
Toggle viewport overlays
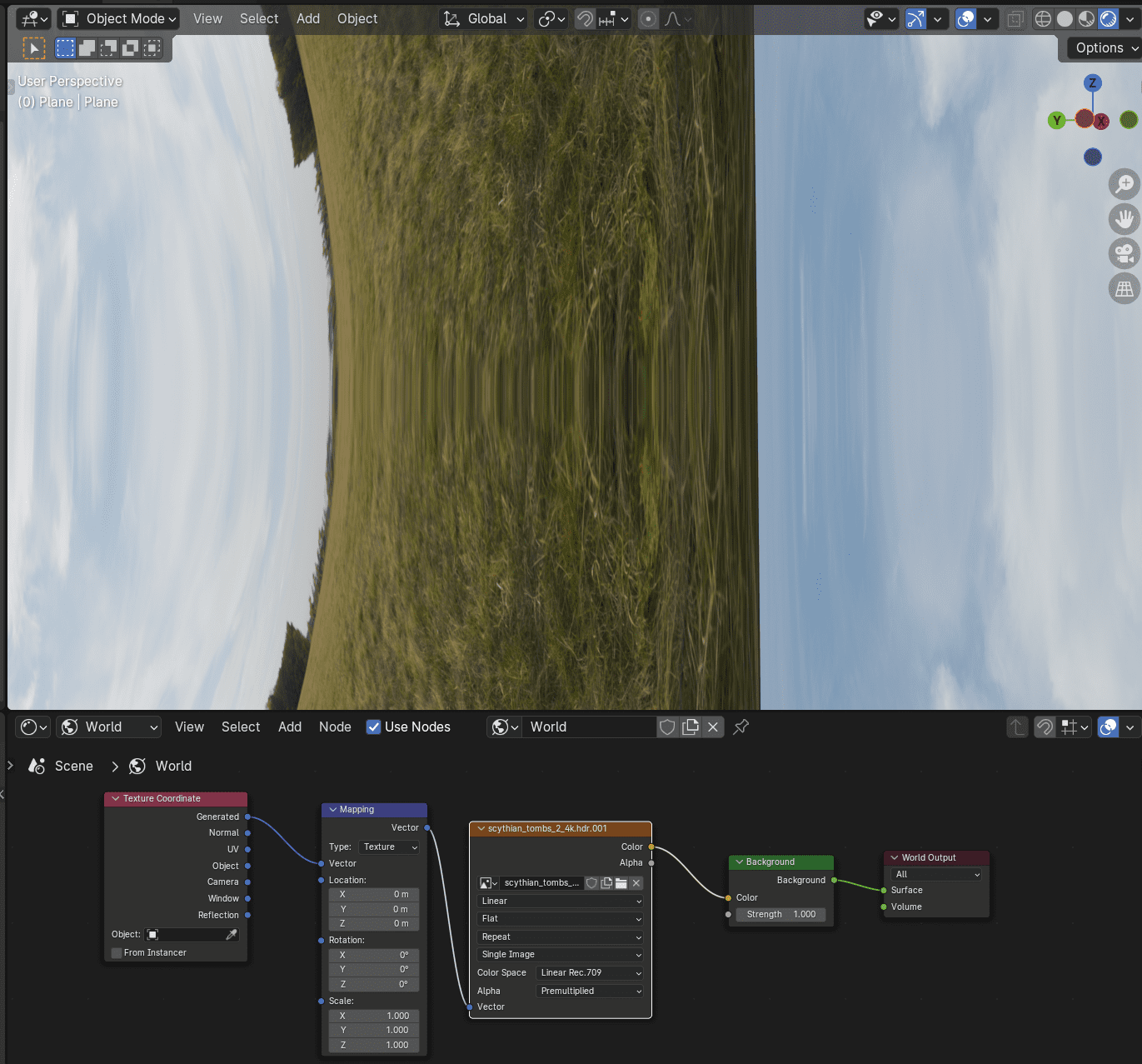(965, 18)
